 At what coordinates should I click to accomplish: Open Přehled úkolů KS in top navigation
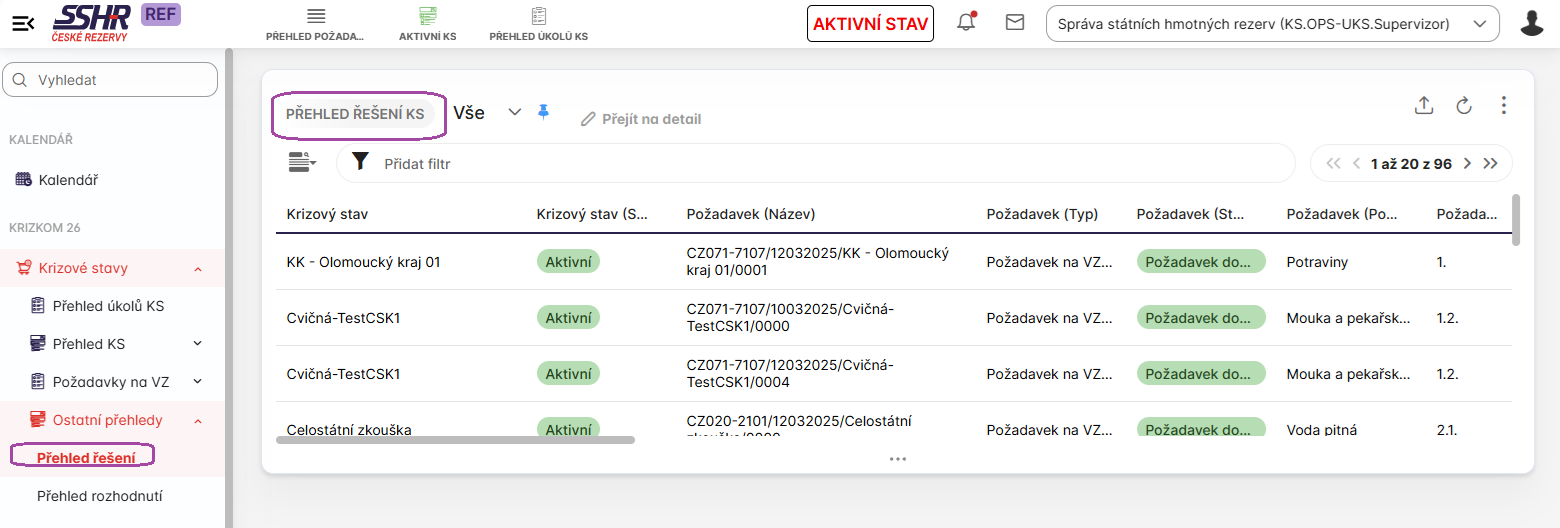pyautogui.click(x=538, y=24)
